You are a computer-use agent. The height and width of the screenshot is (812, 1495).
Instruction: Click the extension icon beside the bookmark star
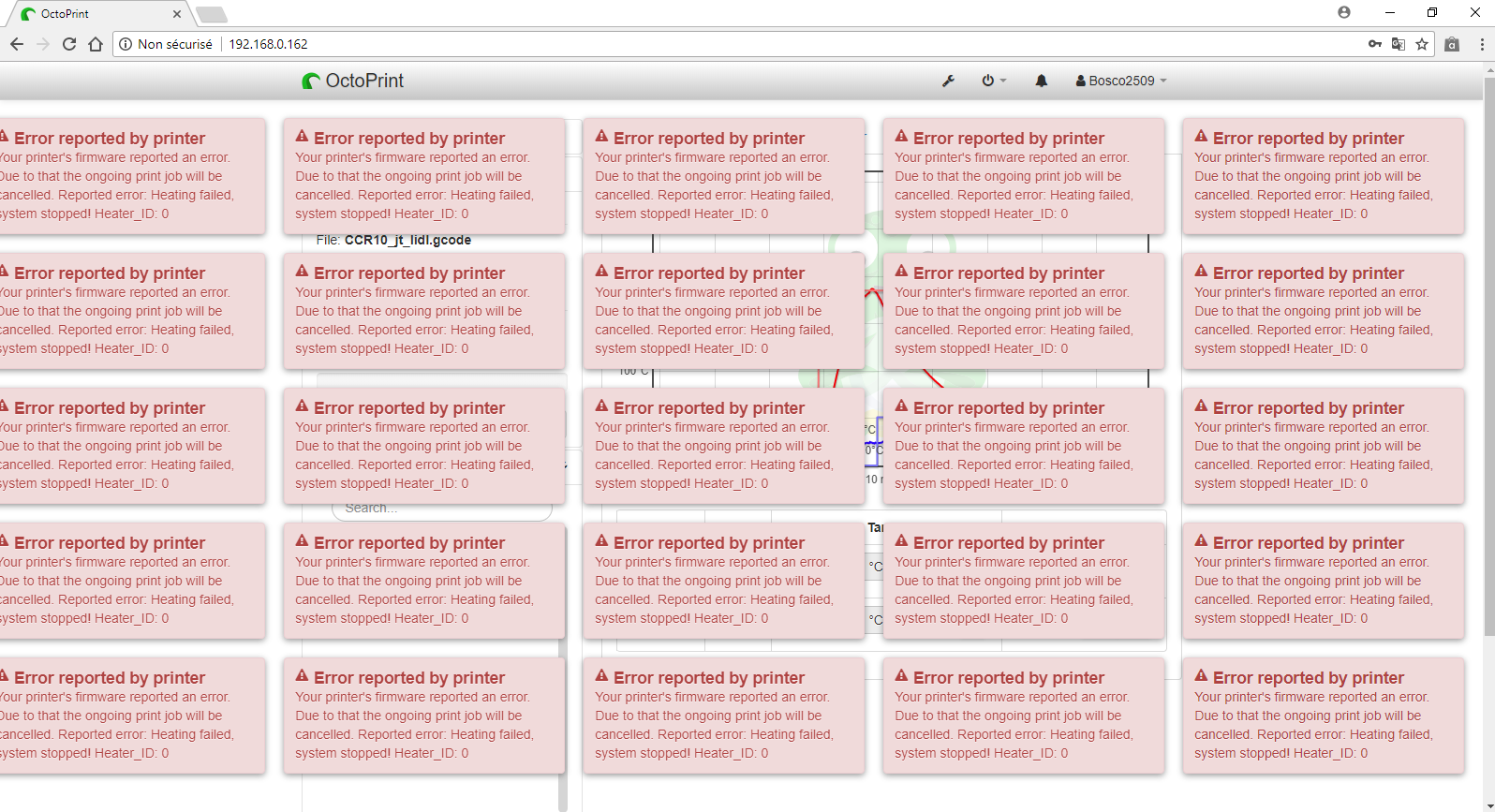tap(1452, 44)
